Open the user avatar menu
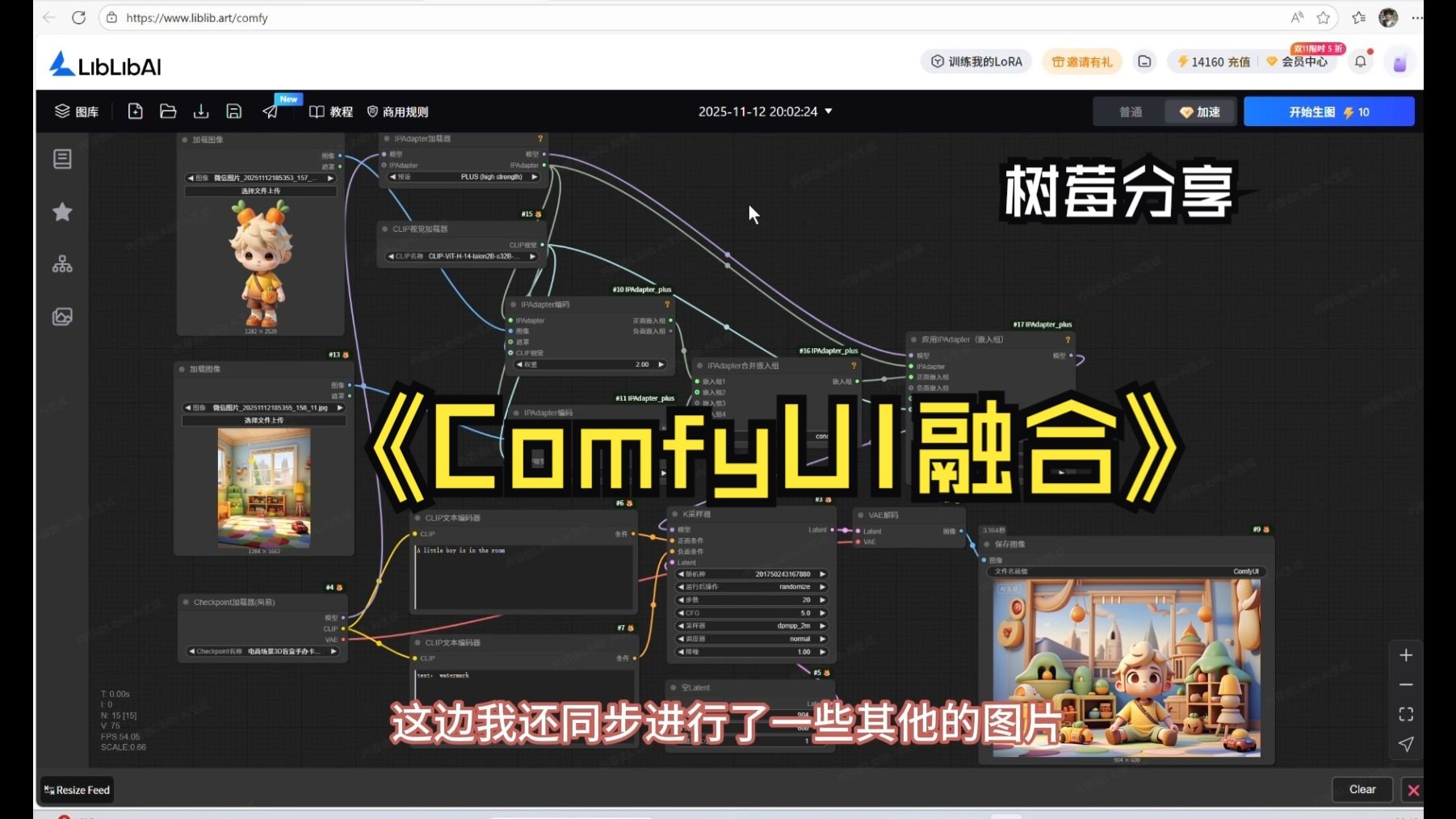 tap(1400, 62)
